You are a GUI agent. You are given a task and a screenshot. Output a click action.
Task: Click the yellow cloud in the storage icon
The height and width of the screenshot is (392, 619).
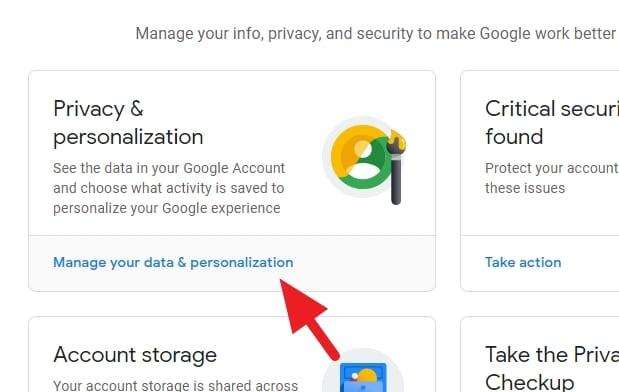[367, 375]
